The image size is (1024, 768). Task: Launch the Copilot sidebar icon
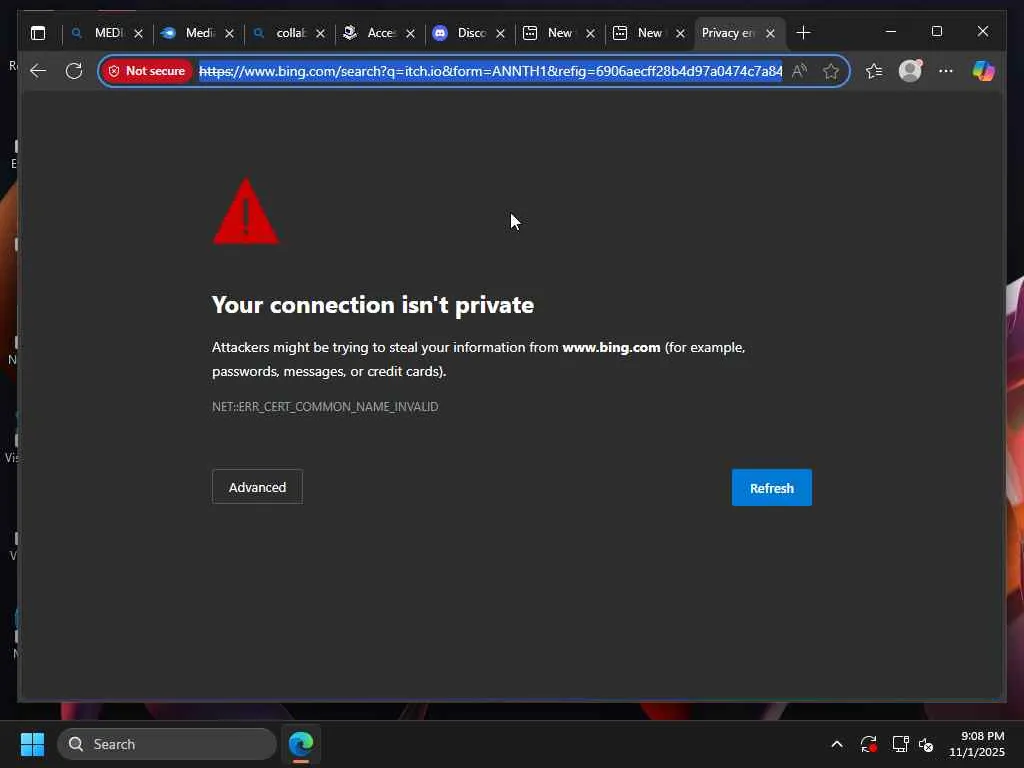[x=983, y=71]
